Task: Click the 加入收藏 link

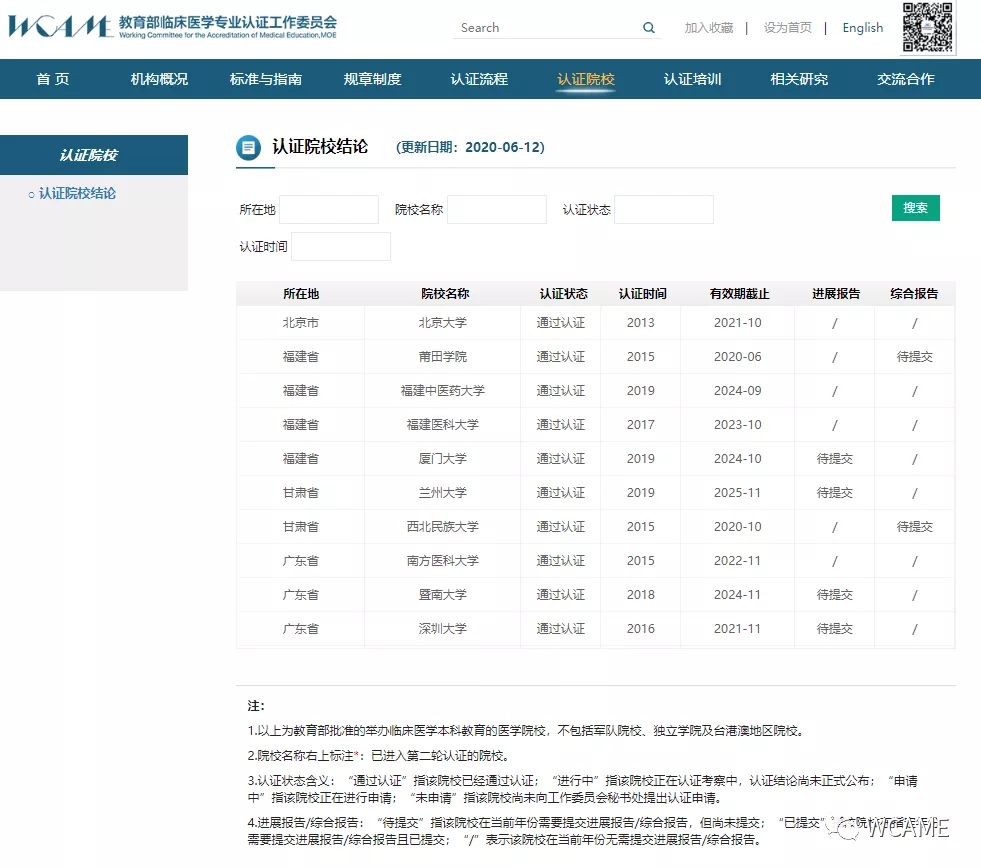Action: (708, 28)
